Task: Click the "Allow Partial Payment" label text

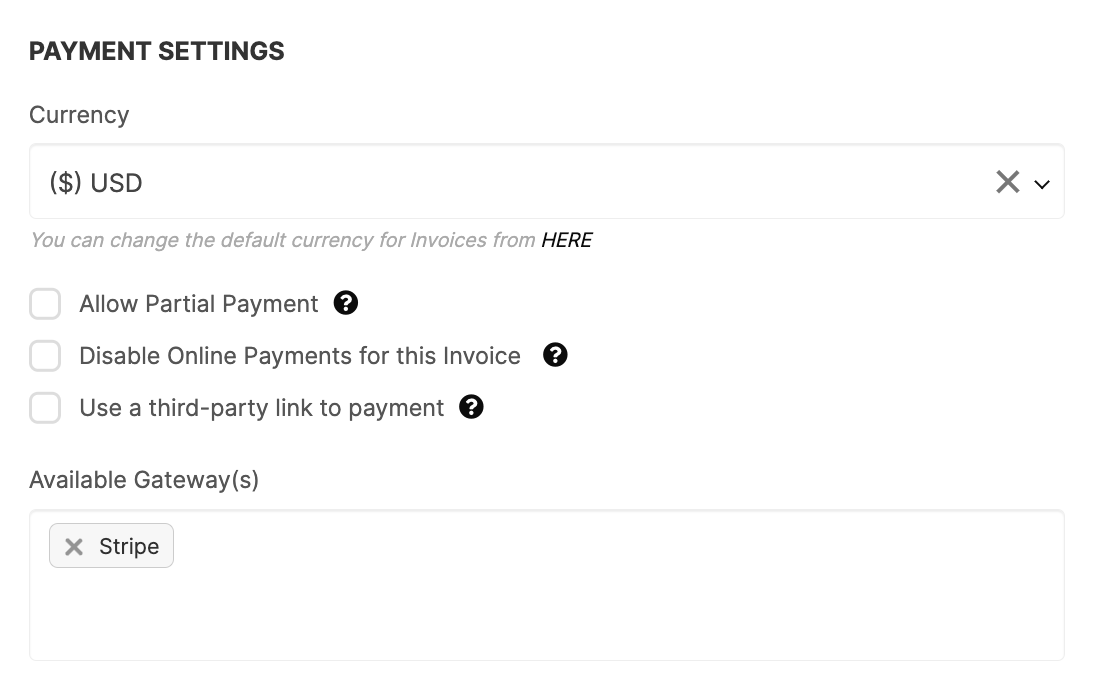Action: (199, 304)
